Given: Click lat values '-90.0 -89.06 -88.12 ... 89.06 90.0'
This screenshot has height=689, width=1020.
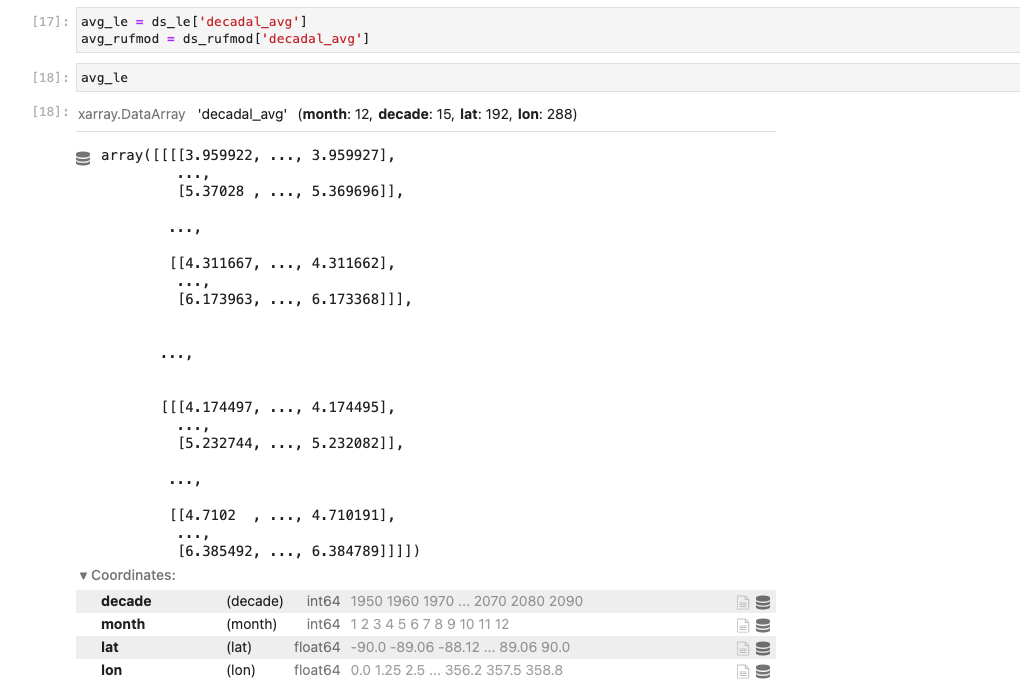Looking at the screenshot, I should [x=460, y=647].
